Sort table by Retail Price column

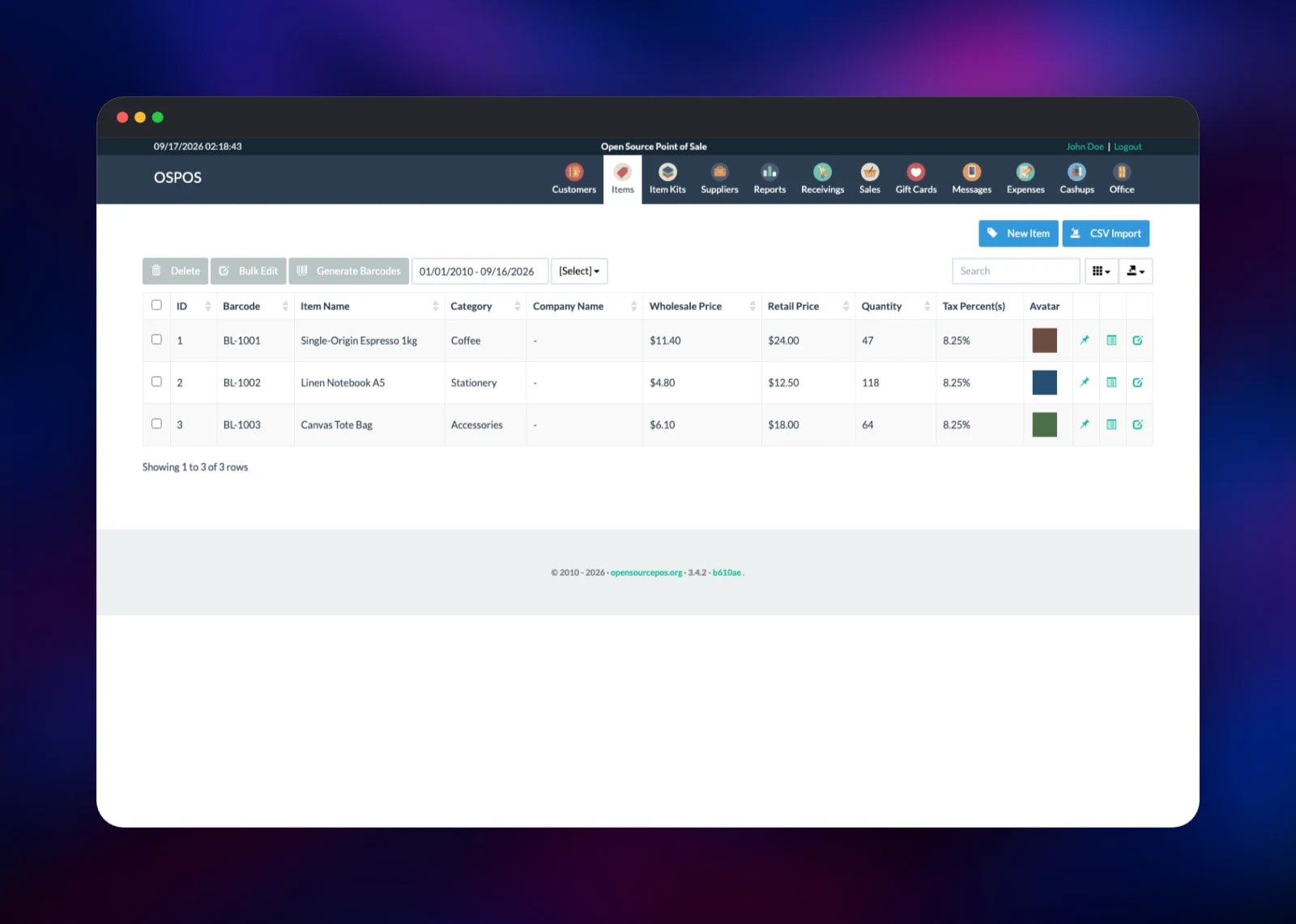[808, 306]
